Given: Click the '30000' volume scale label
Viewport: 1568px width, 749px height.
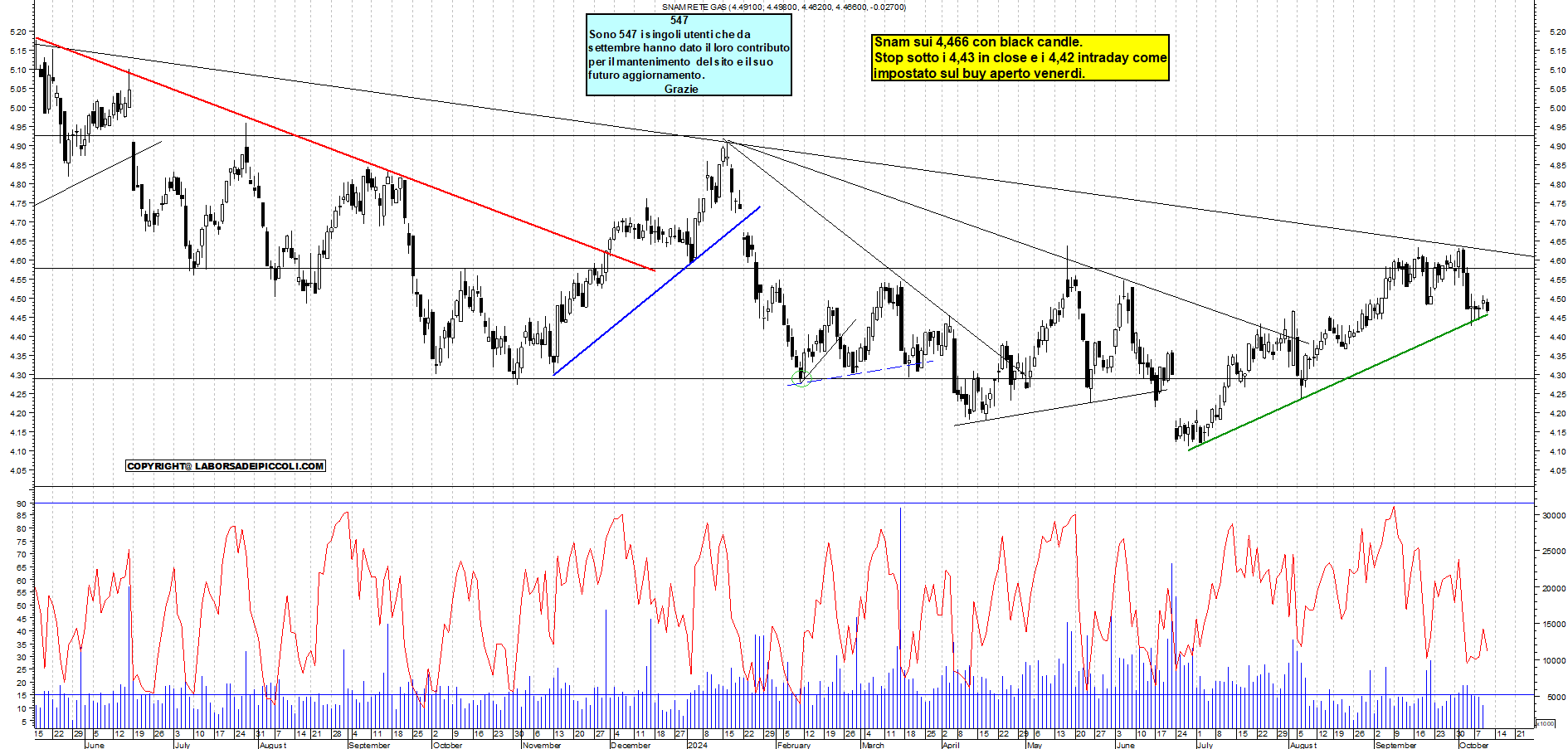Looking at the screenshot, I should click(1554, 515).
